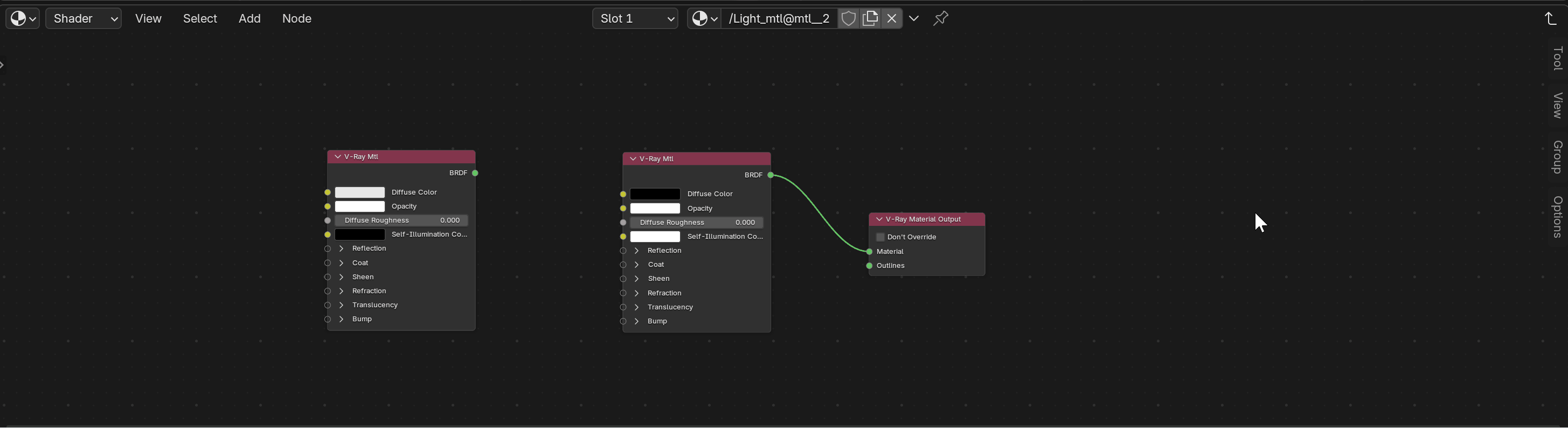Viewport: 1568px width, 428px height.
Task: Open the Group sidebar tab
Action: (x=1557, y=157)
